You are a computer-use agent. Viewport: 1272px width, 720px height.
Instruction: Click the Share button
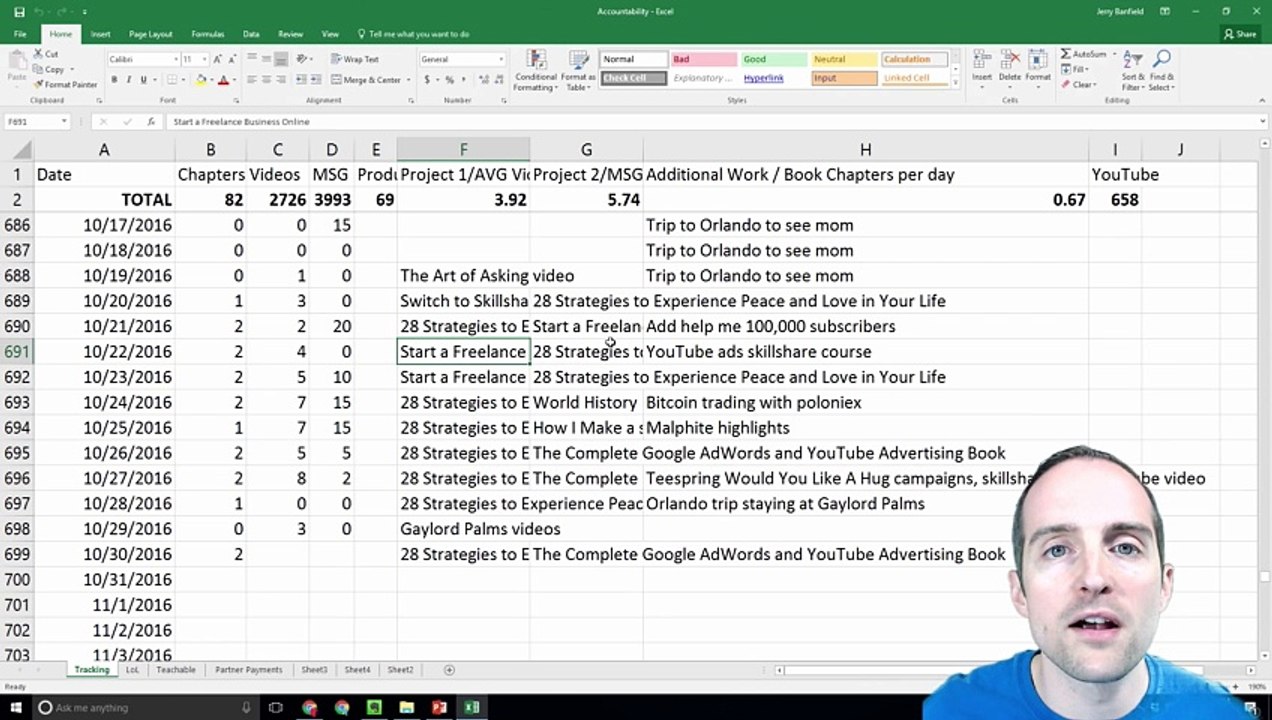point(1240,34)
